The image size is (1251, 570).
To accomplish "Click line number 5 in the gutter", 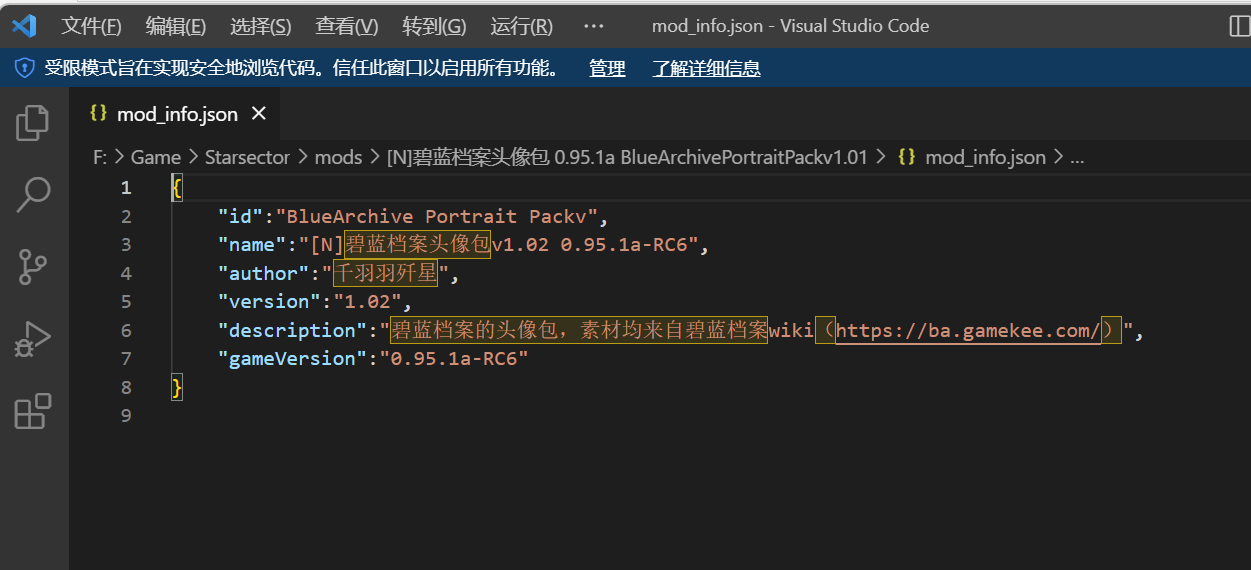I will coord(126,302).
